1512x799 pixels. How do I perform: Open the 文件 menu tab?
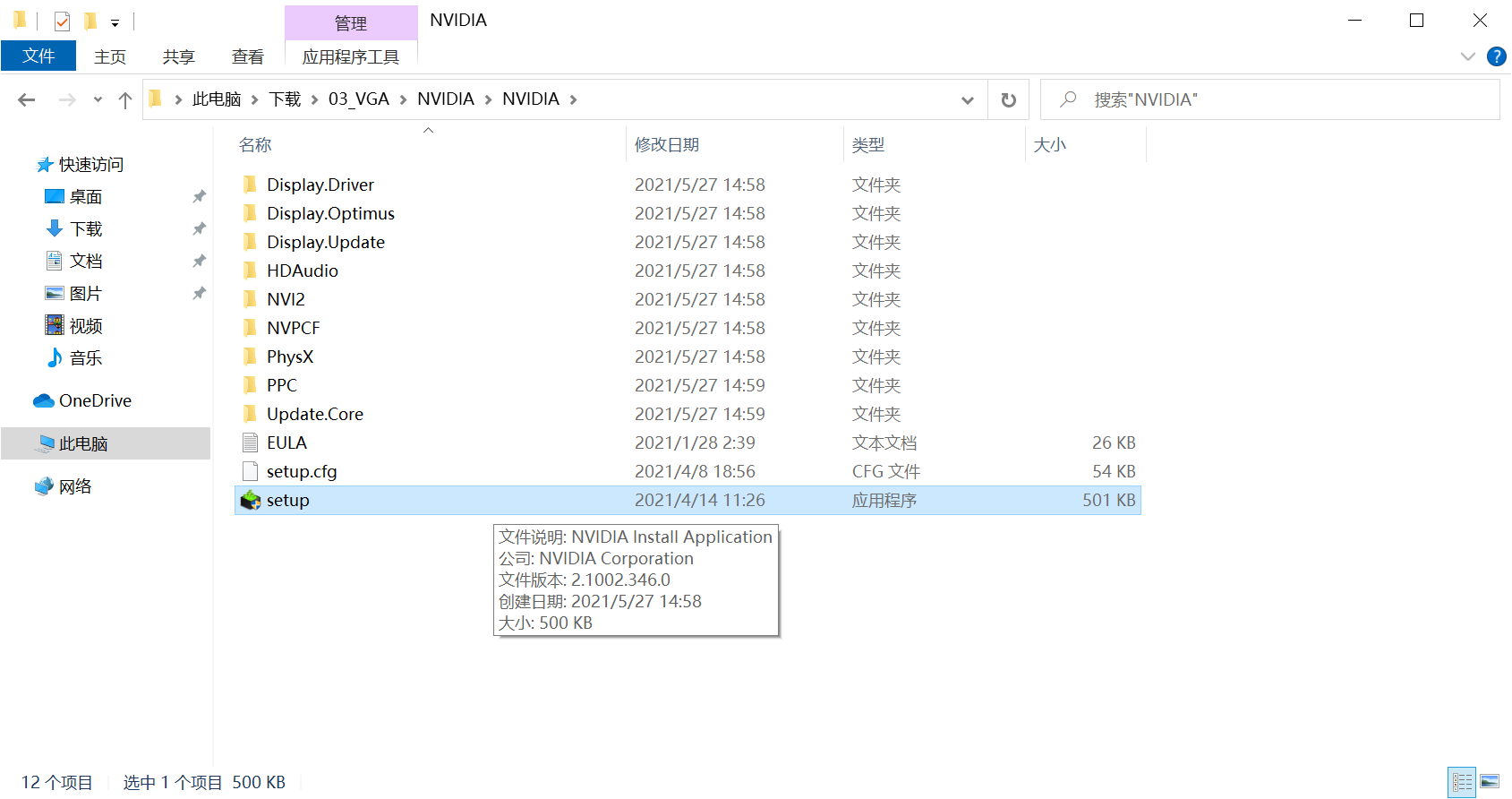coord(38,56)
